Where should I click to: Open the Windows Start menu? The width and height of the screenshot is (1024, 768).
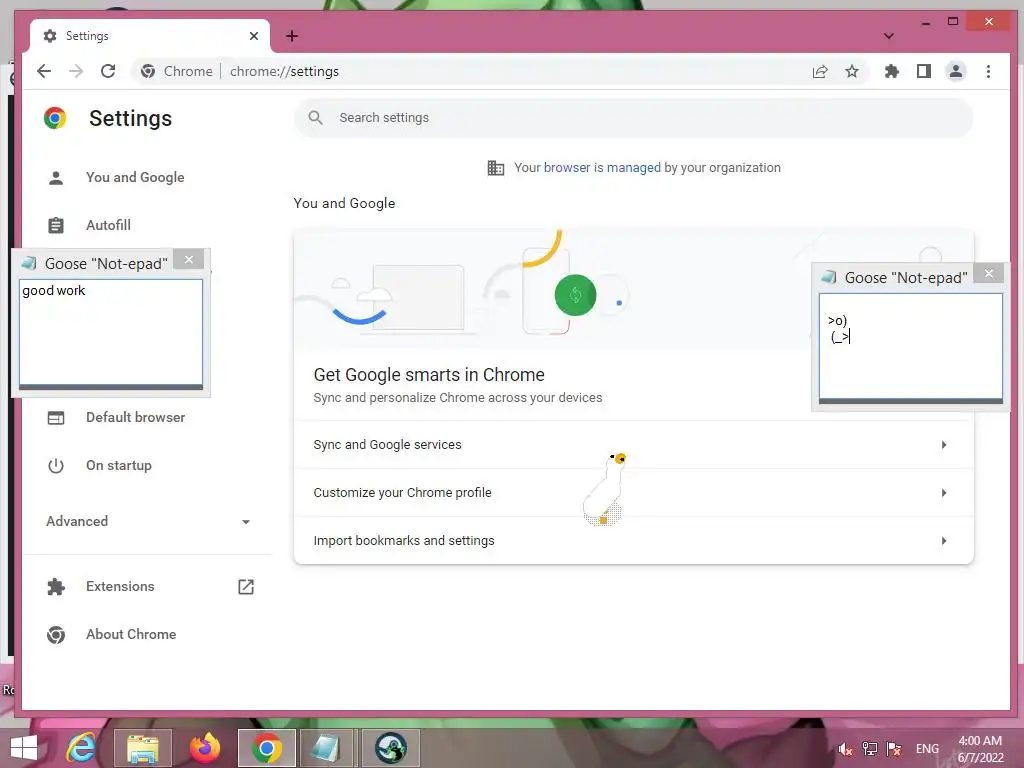pyautogui.click(x=24, y=748)
